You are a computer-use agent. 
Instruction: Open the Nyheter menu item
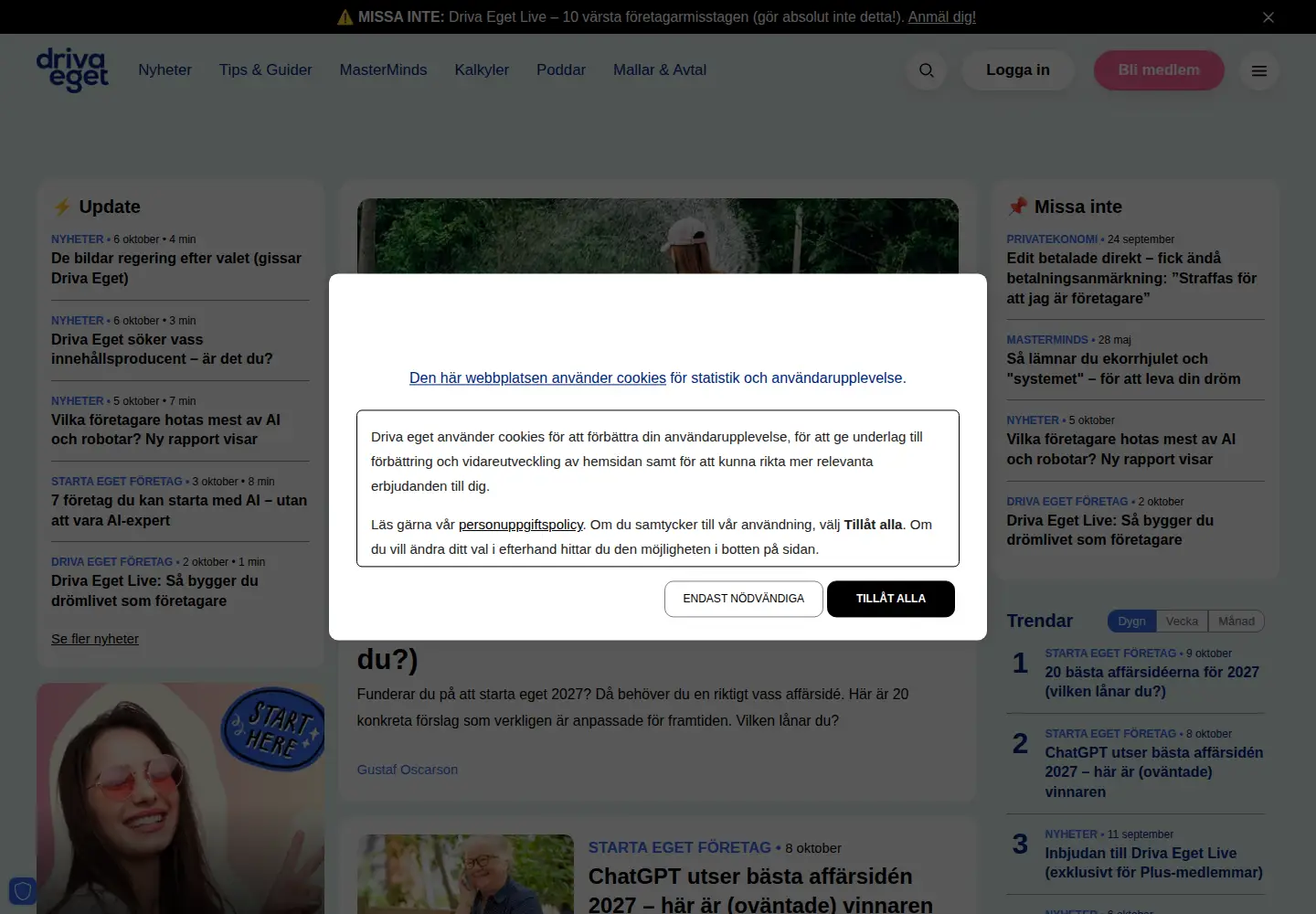pos(164,70)
